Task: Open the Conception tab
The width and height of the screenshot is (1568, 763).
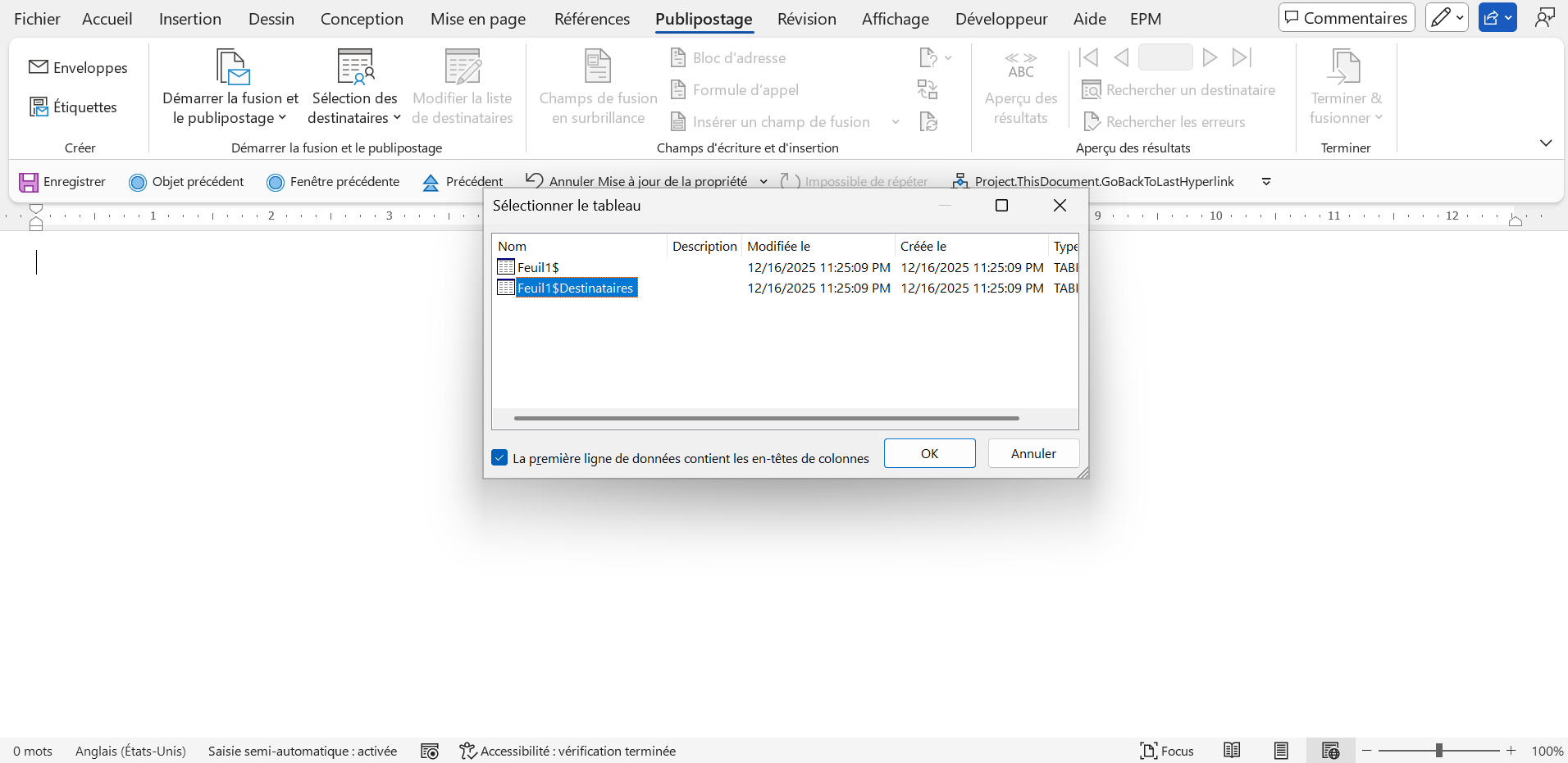Action: [x=362, y=19]
